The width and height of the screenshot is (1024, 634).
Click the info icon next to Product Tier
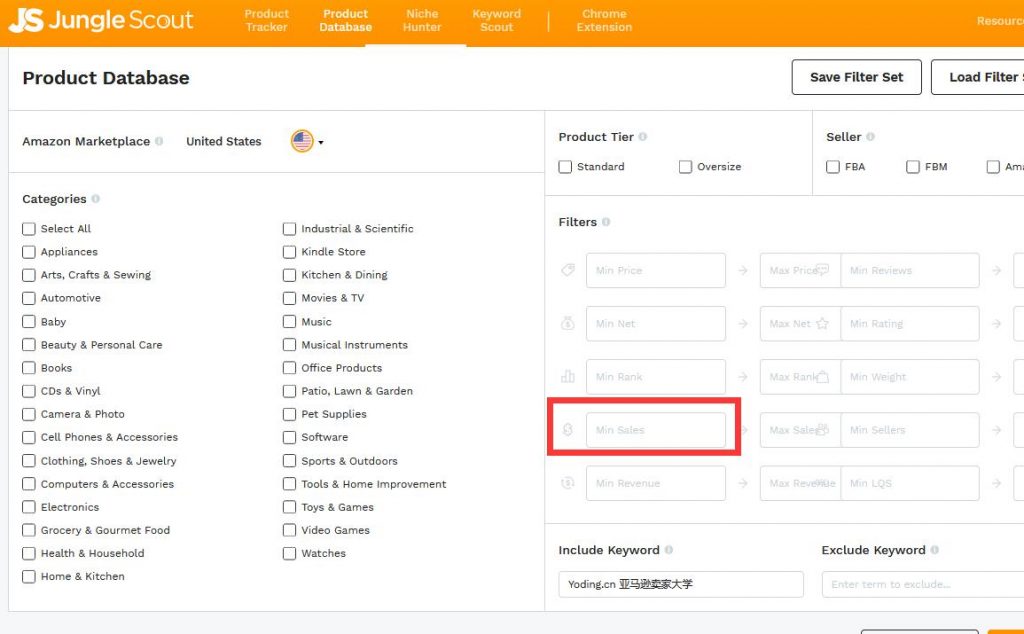tap(643, 137)
